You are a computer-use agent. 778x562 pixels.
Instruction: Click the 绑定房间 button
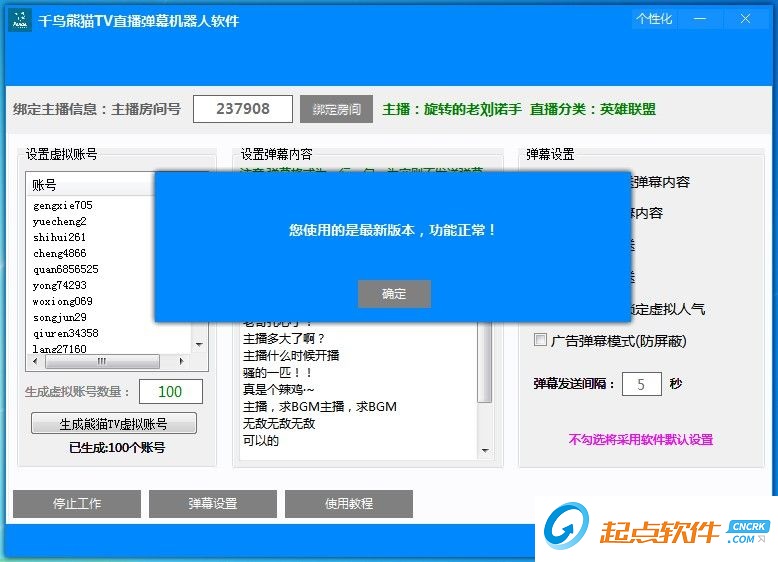pos(336,109)
